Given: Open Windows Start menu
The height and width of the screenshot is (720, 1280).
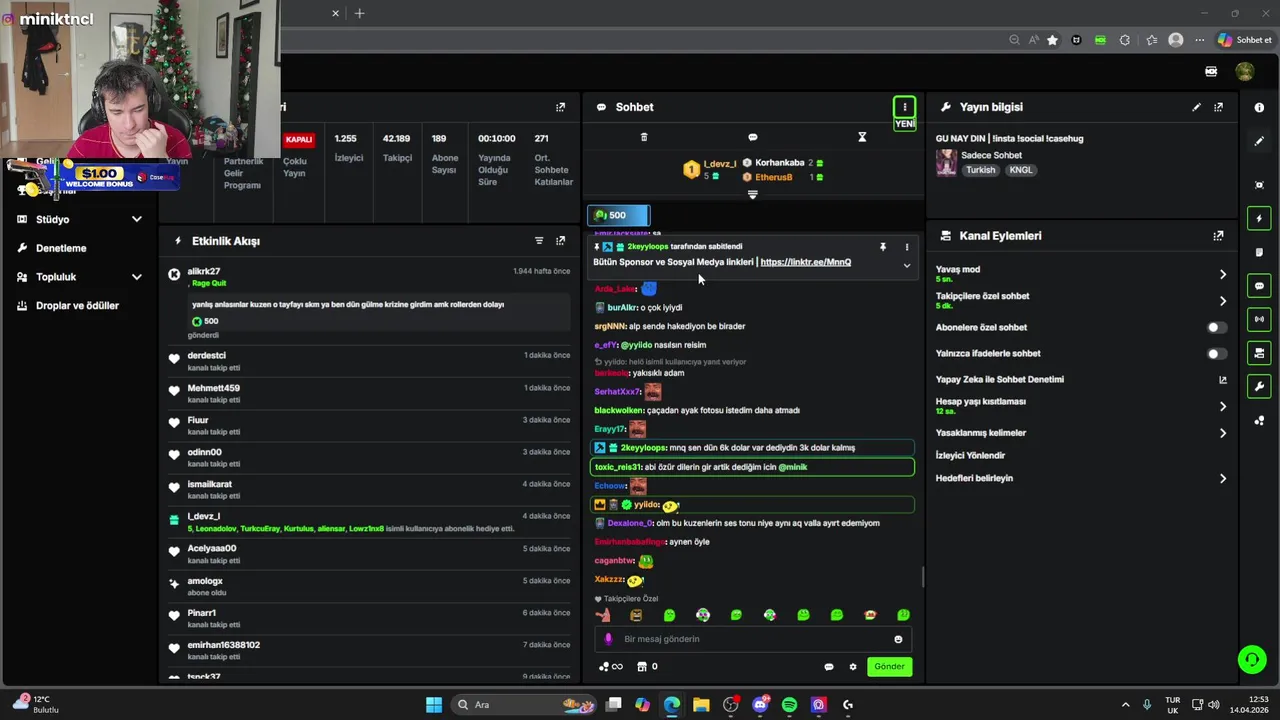Looking at the screenshot, I should (x=434, y=705).
